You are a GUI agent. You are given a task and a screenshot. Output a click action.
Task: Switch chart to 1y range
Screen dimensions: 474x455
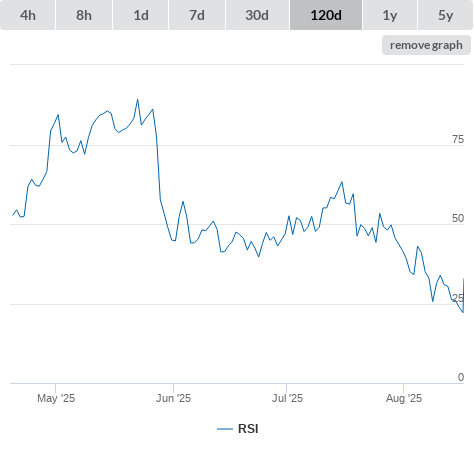click(x=390, y=15)
